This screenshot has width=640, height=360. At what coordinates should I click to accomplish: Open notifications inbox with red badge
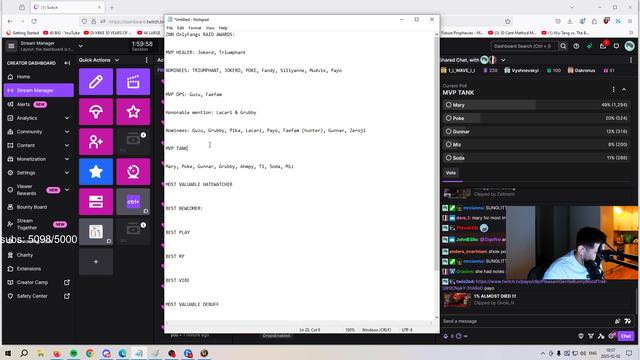[x=603, y=46]
